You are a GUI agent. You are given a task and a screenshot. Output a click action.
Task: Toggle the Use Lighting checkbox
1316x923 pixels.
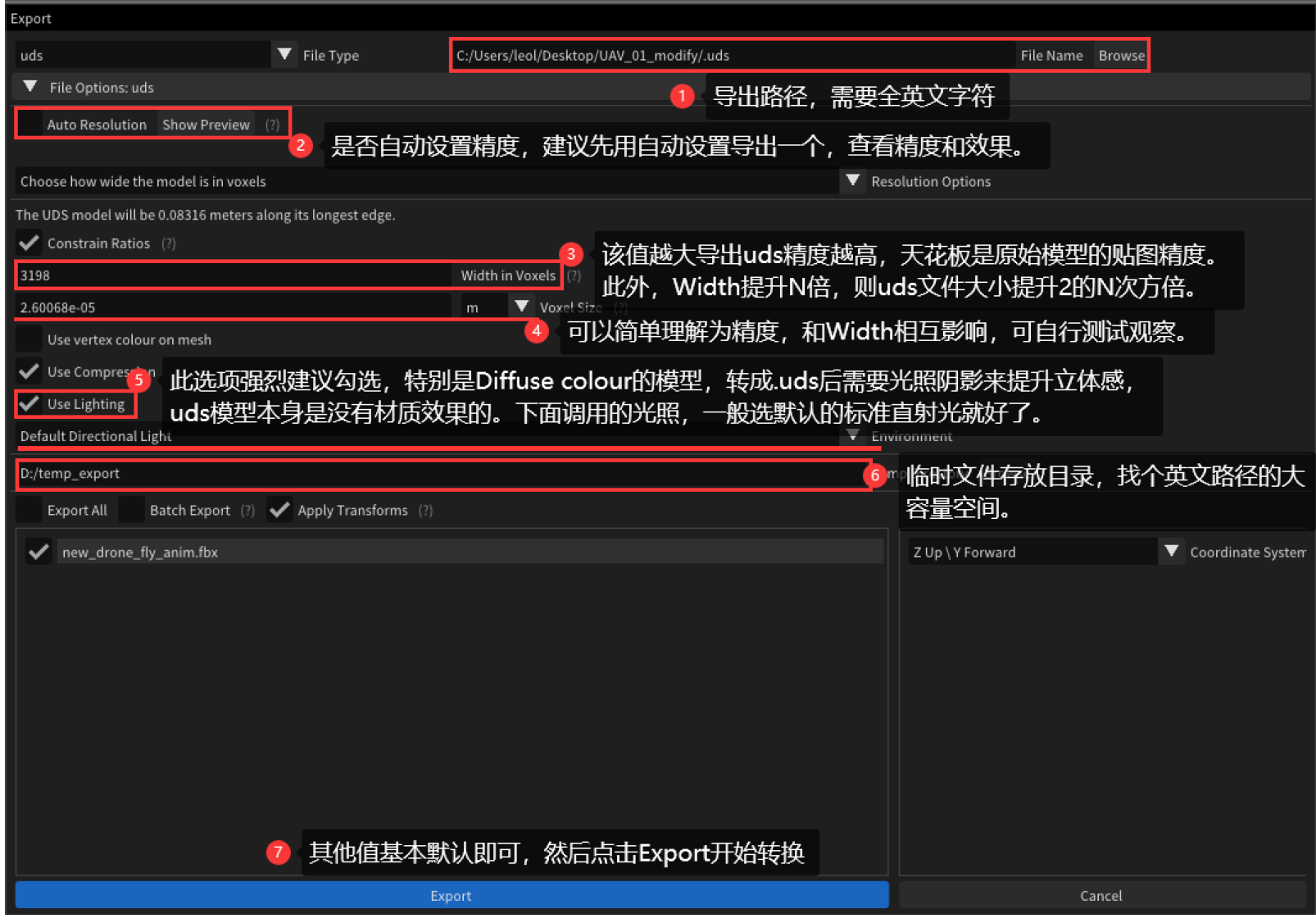coord(29,403)
